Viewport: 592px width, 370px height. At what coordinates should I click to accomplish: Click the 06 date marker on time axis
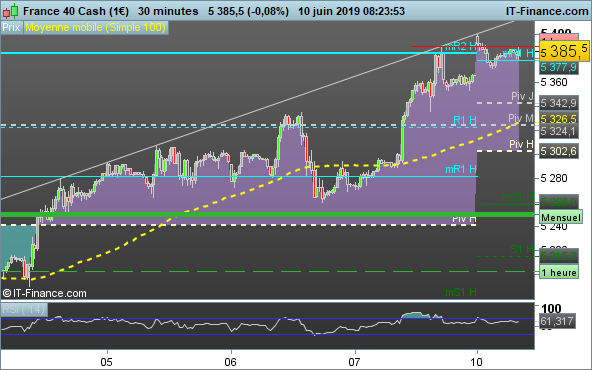click(x=230, y=362)
